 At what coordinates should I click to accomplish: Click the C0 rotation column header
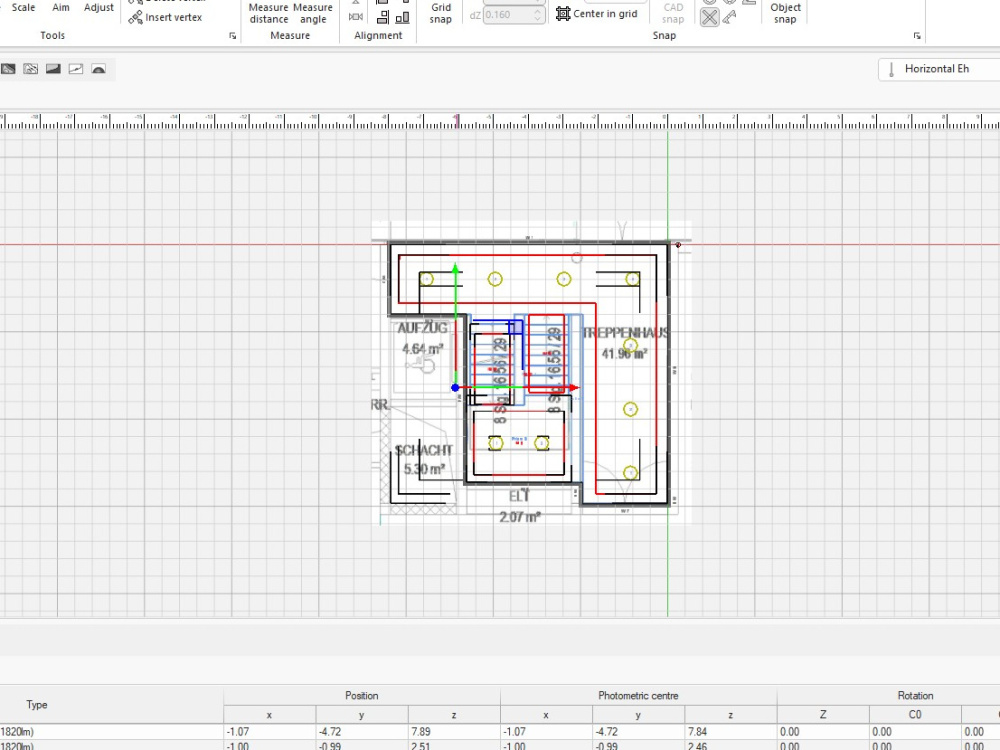(x=915, y=714)
